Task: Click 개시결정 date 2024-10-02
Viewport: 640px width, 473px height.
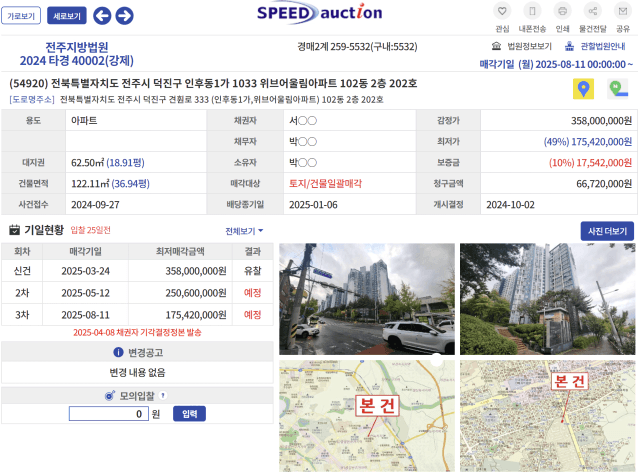Action: coord(510,205)
